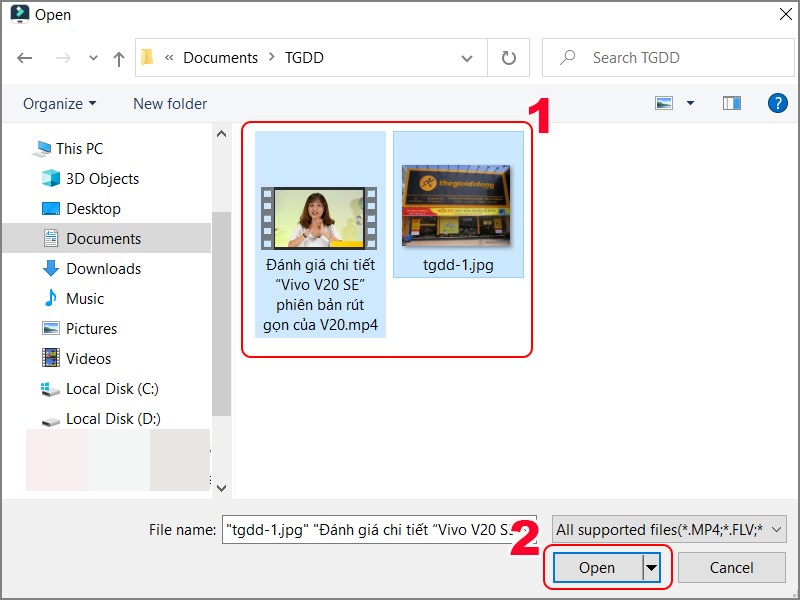Click the Search TGDD magnifier icon
Image resolution: width=800 pixels, height=600 pixels.
pos(567,57)
